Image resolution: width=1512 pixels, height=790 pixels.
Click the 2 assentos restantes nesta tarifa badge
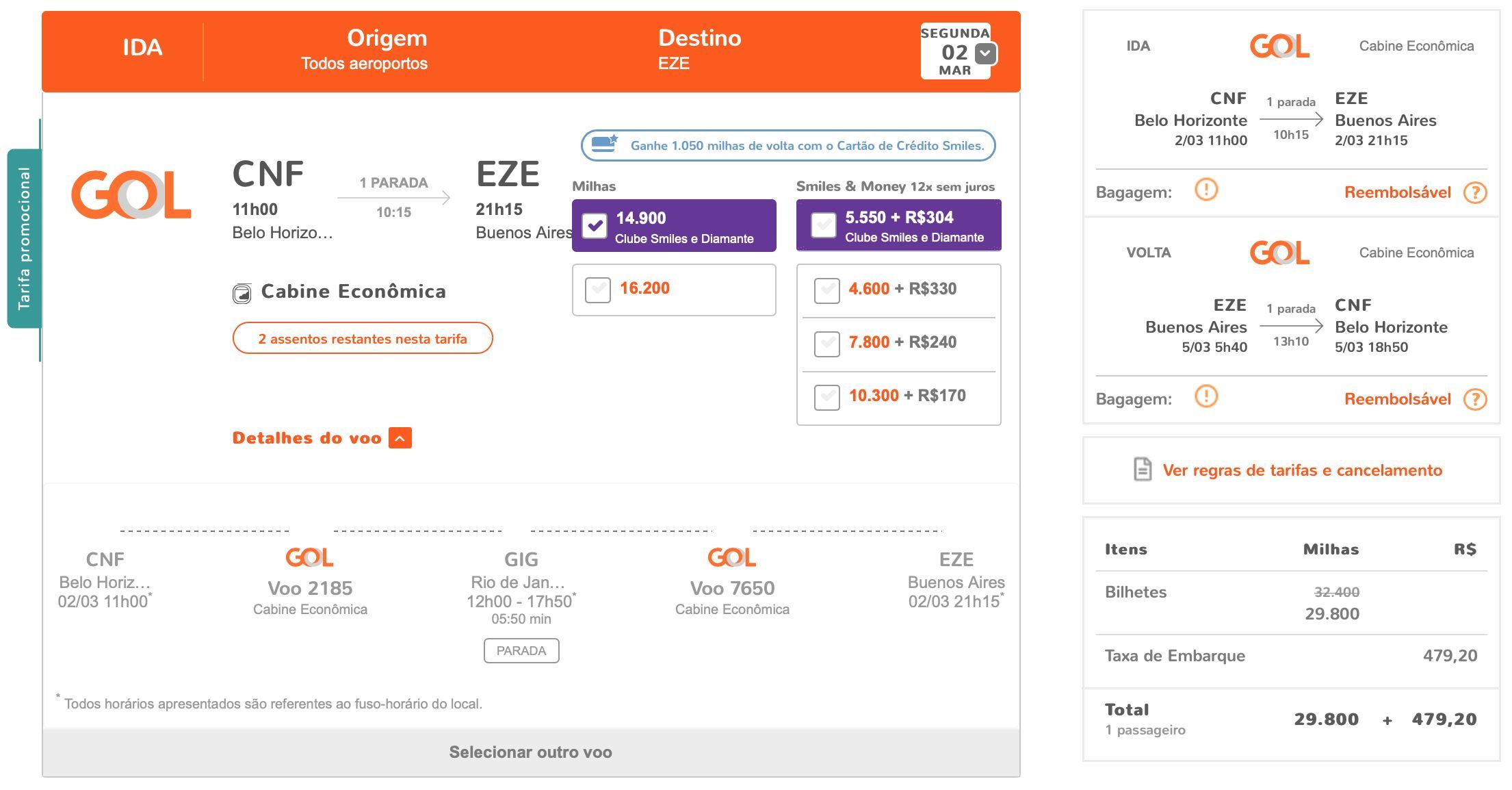click(x=363, y=338)
